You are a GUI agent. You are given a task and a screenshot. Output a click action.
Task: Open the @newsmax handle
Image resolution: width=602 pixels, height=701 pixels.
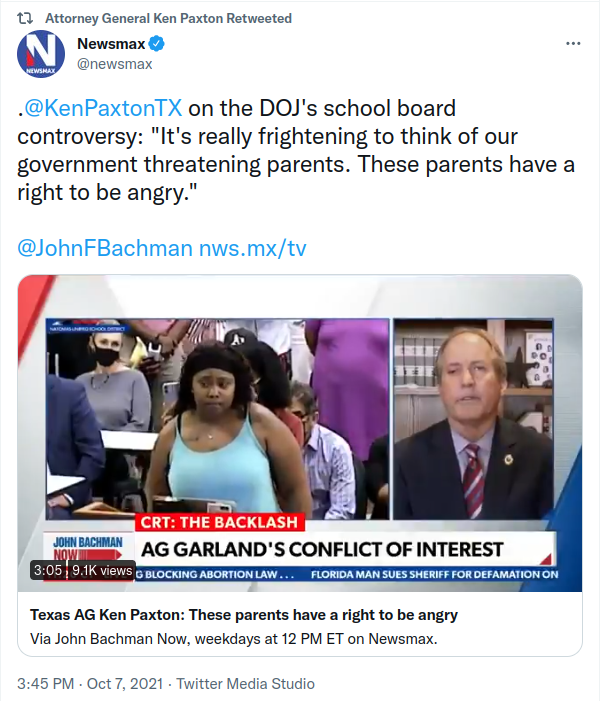pyautogui.click(x=115, y=64)
